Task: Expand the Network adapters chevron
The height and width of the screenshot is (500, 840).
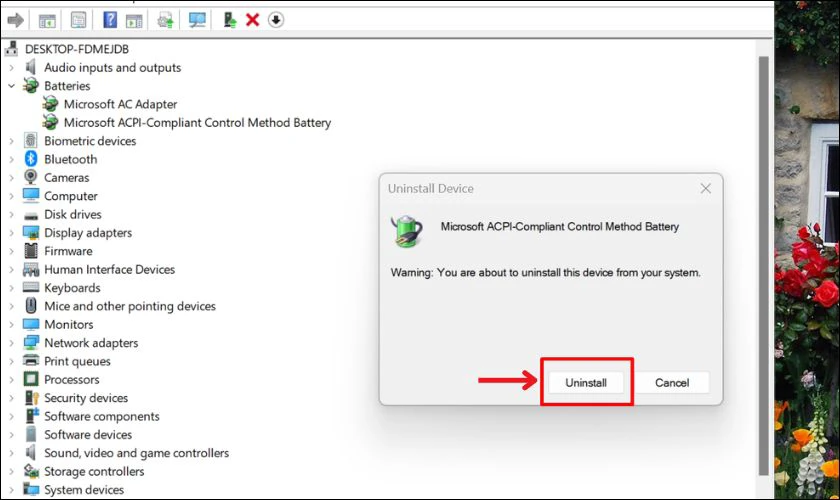Action: (x=11, y=342)
